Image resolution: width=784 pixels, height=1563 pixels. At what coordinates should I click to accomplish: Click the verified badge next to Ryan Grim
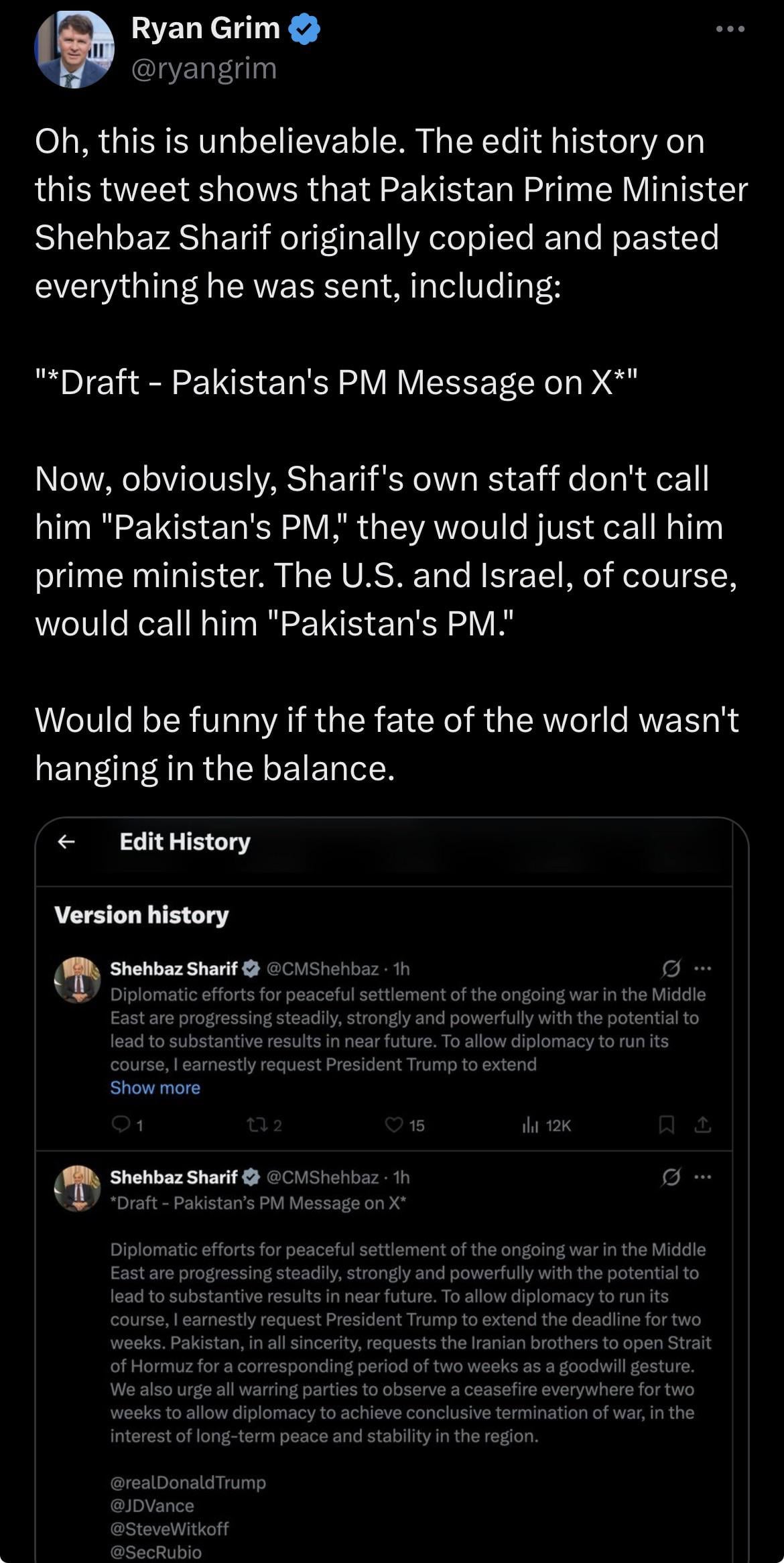click(x=304, y=29)
